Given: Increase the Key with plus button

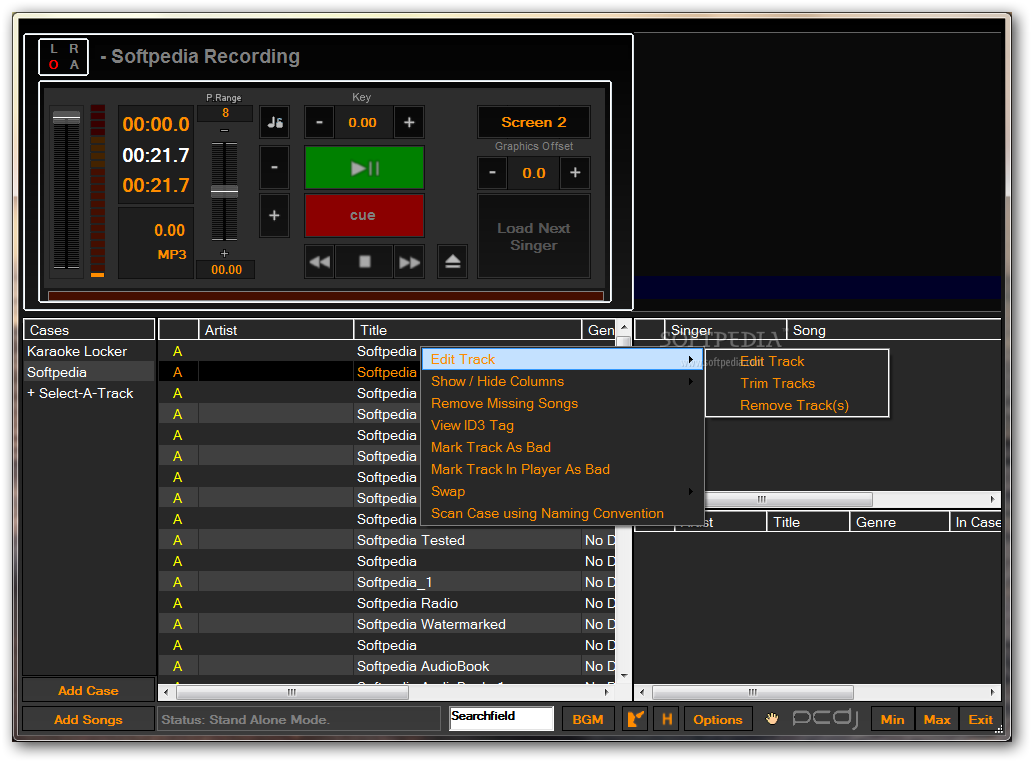Looking at the screenshot, I should click(409, 122).
